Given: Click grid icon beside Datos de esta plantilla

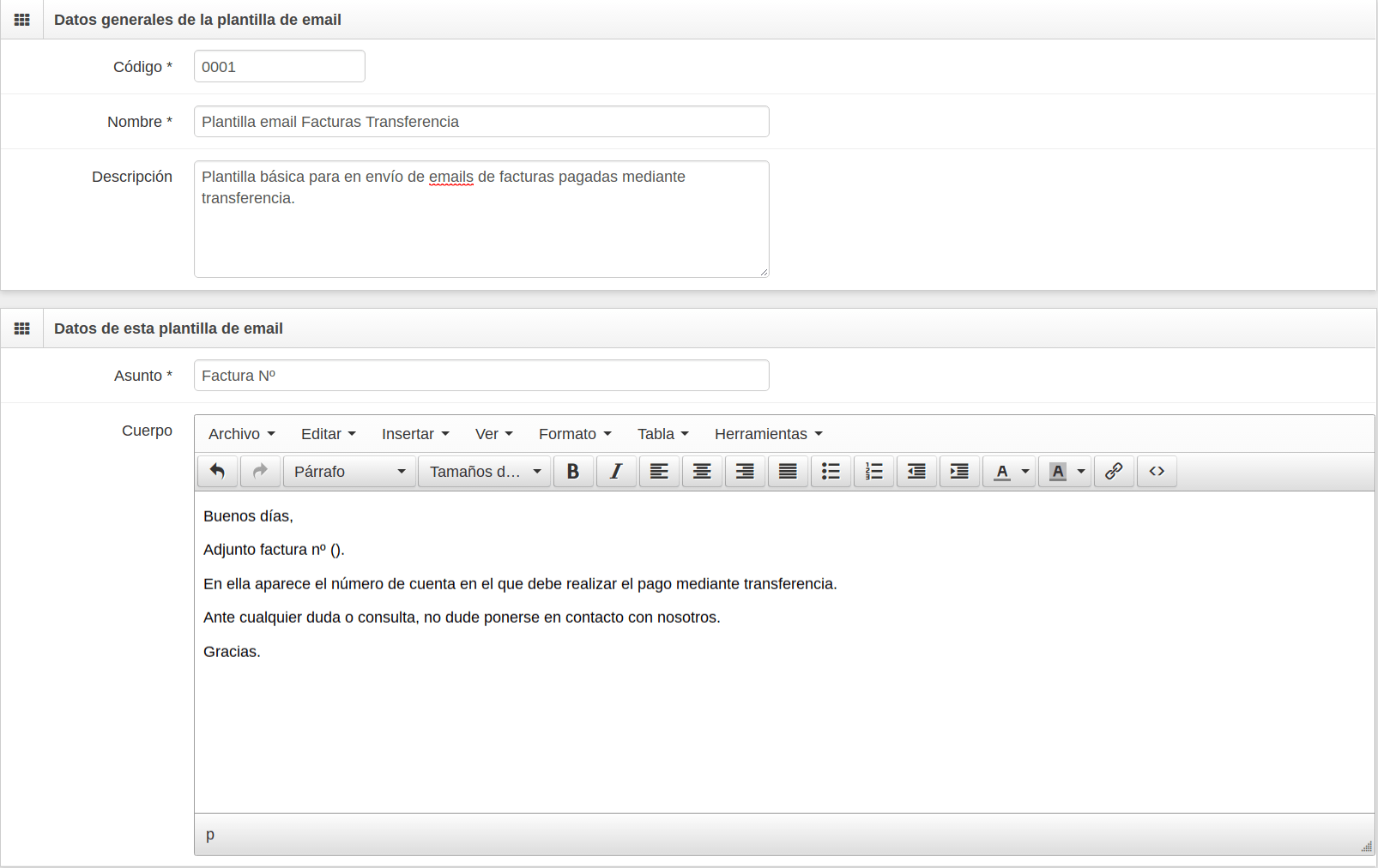Looking at the screenshot, I should point(22,329).
